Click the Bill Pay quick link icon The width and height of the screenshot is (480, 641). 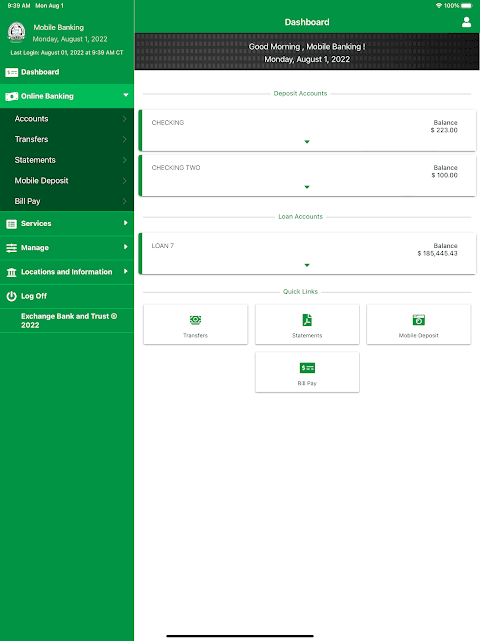coord(307,368)
